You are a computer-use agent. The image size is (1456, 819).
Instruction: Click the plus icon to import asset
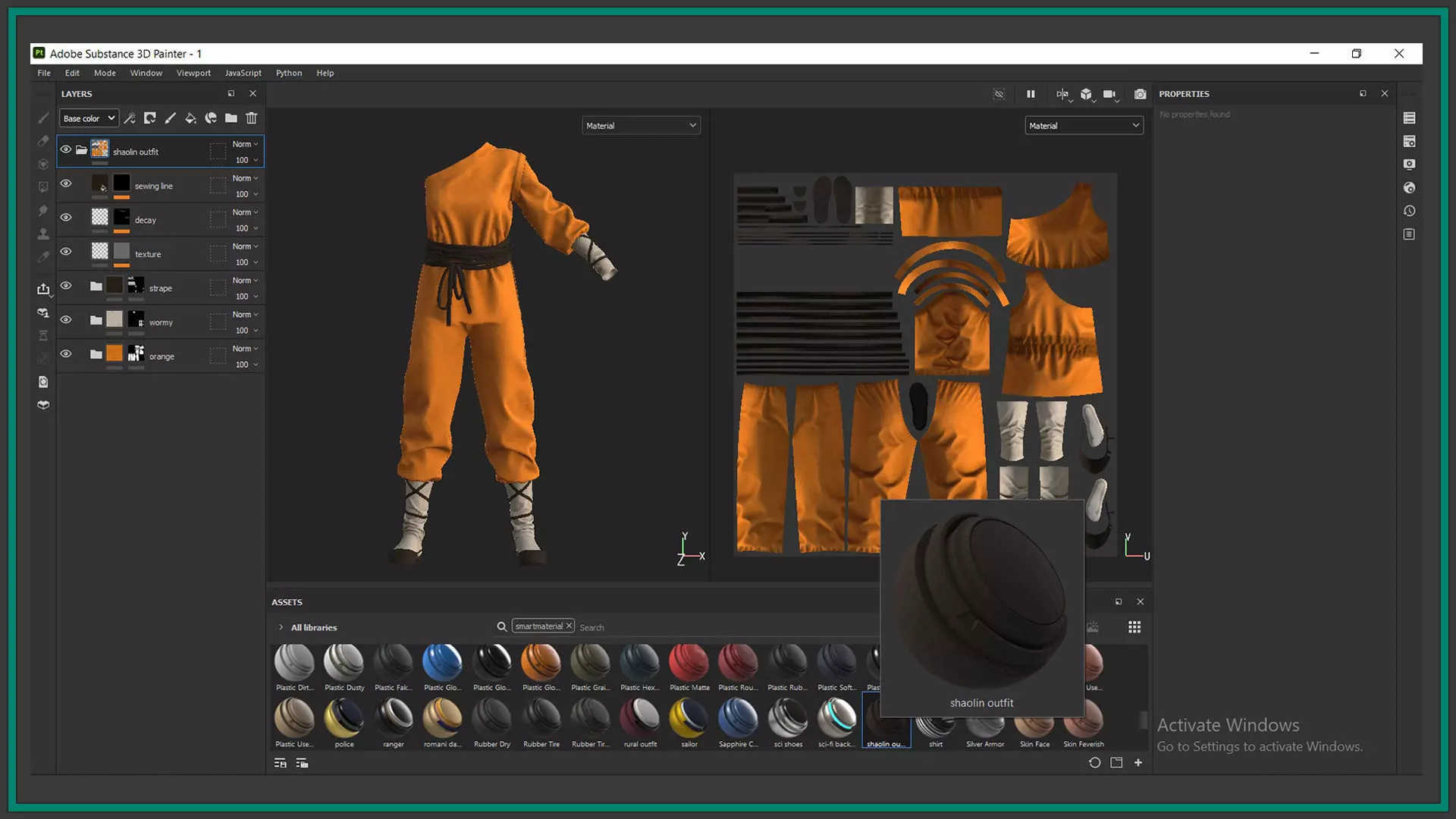1138,763
